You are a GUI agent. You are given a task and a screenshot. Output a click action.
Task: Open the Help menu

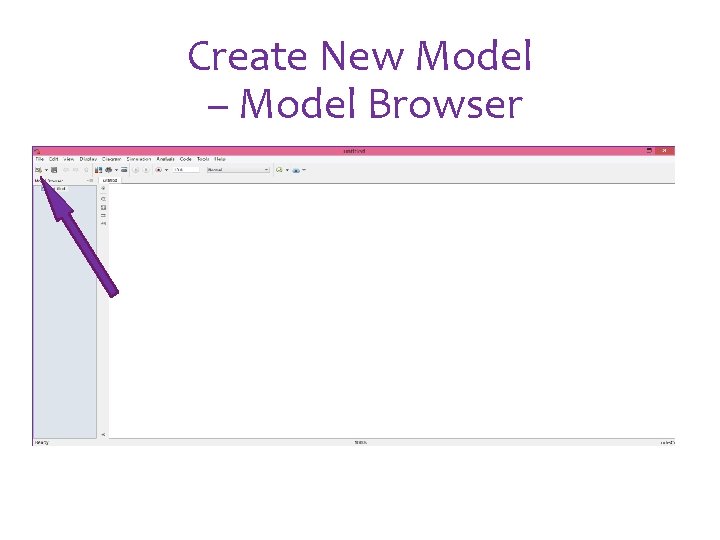(220, 159)
